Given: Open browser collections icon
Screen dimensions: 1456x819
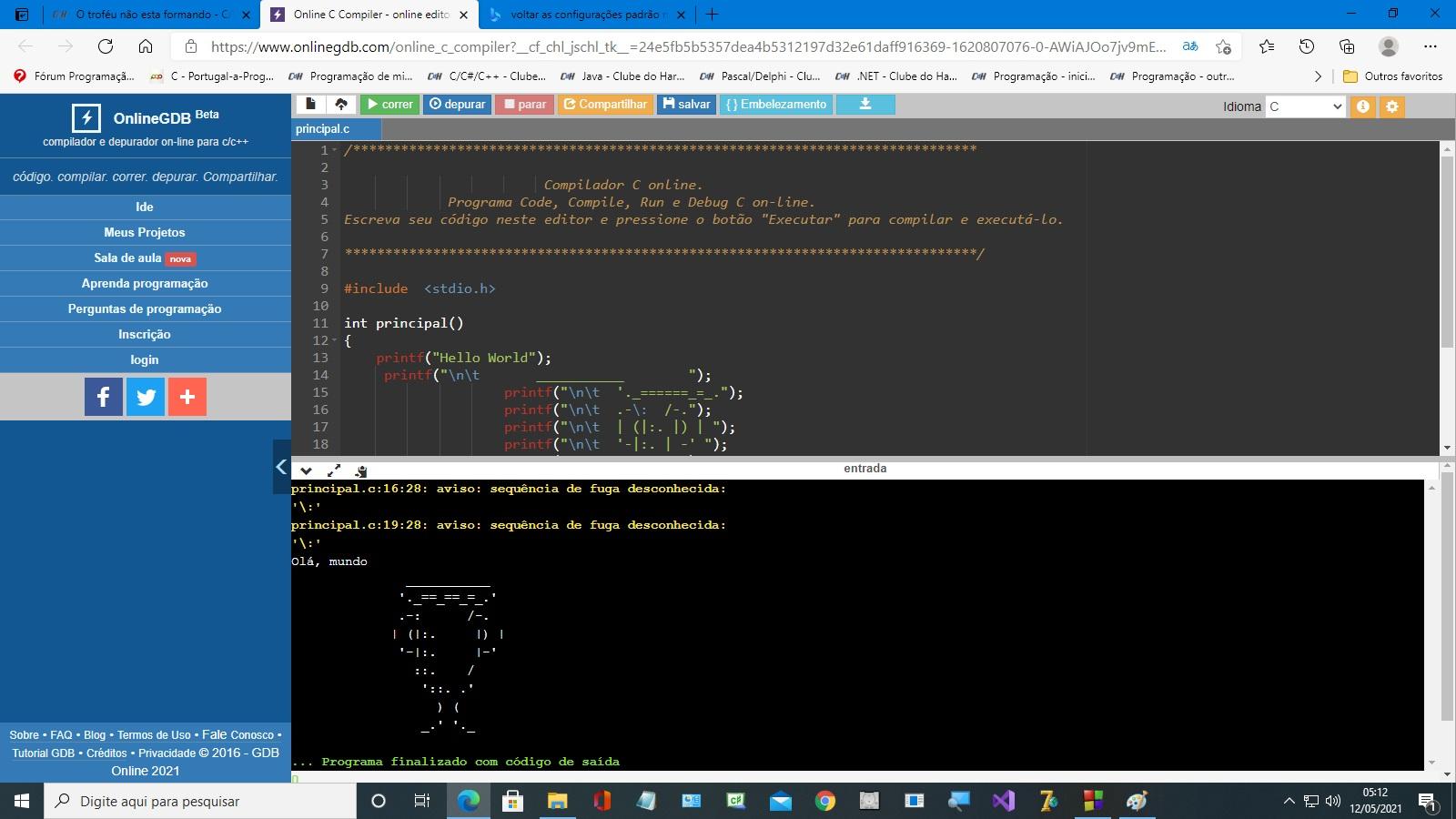Looking at the screenshot, I should coord(1347,46).
